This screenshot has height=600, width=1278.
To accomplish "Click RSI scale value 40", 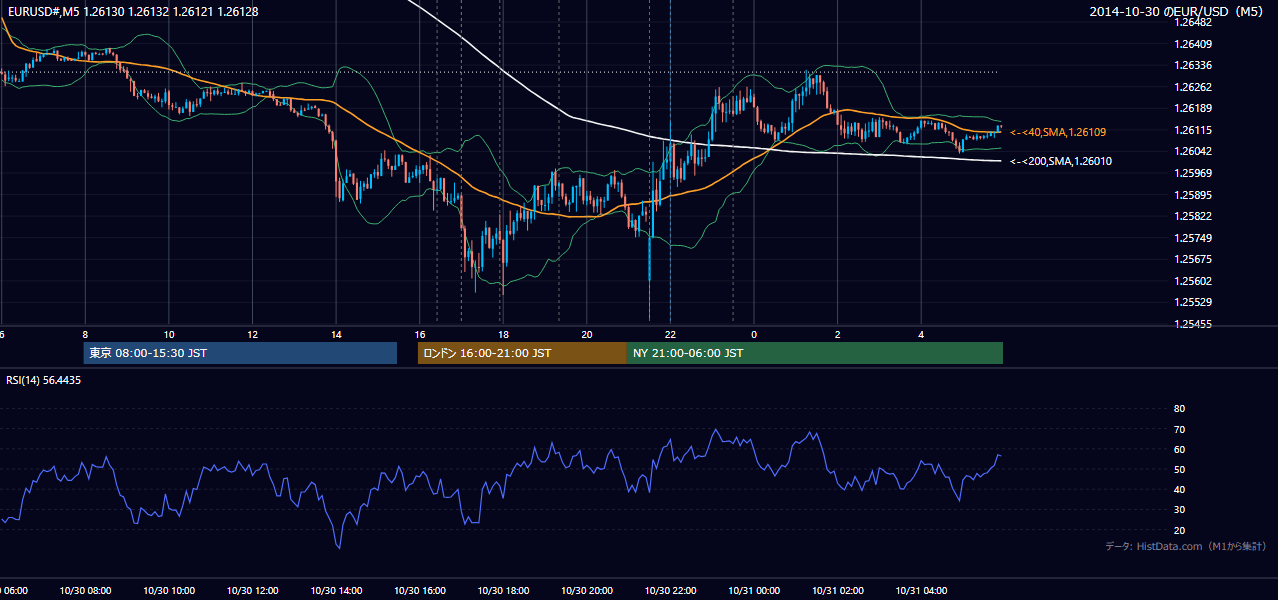I will (x=1179, y=490).
